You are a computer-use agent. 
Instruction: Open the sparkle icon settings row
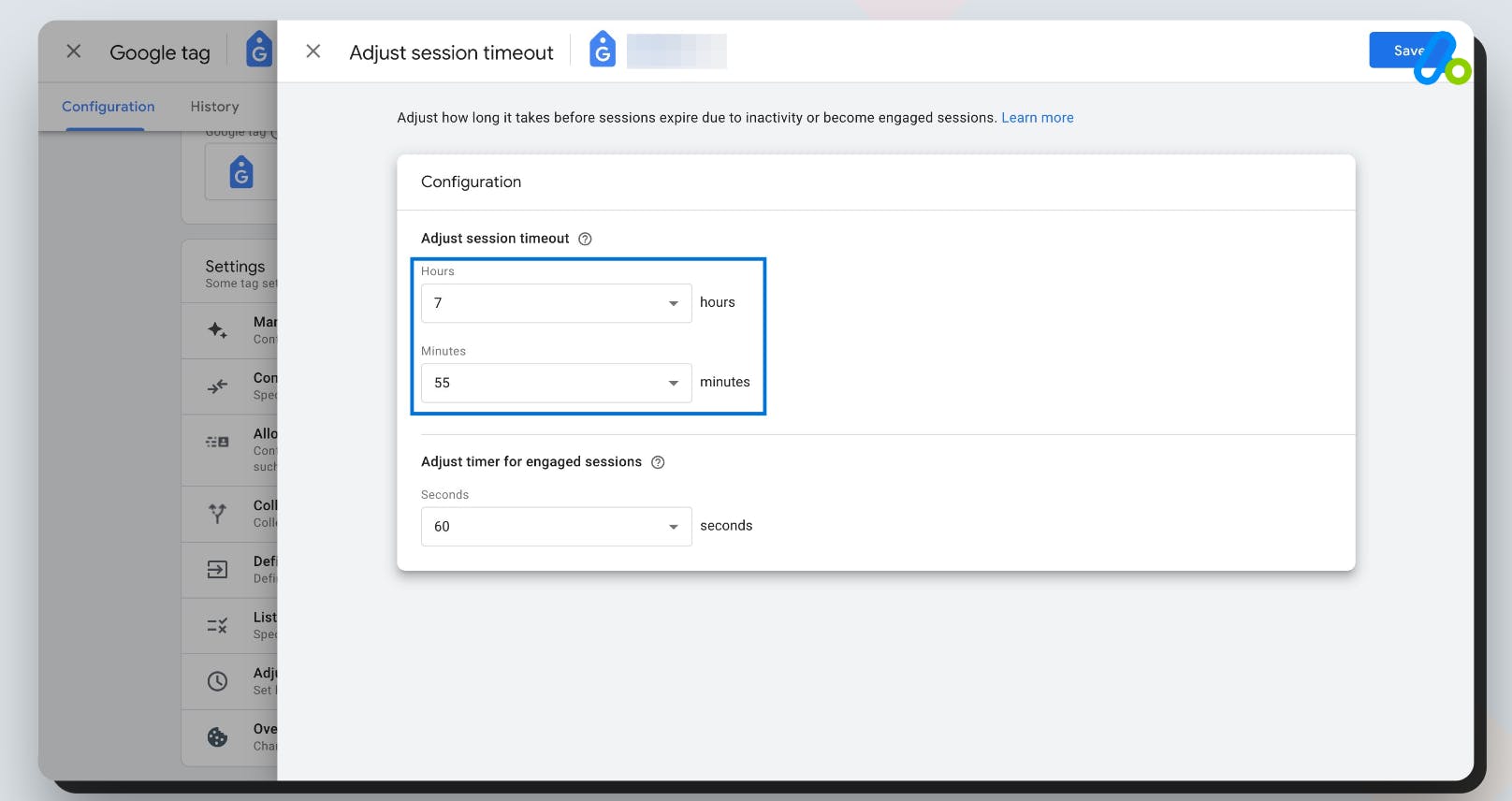tap(216, 329)
